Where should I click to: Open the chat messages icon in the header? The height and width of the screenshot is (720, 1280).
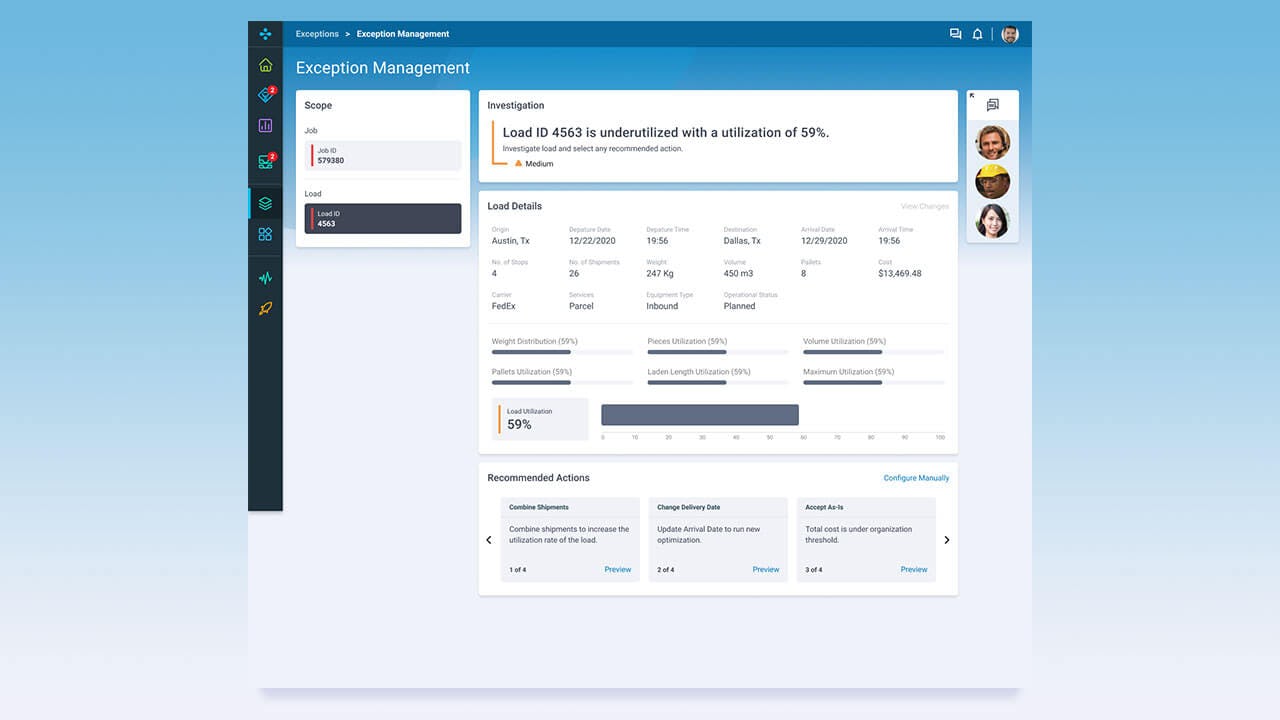pos(955,33)
